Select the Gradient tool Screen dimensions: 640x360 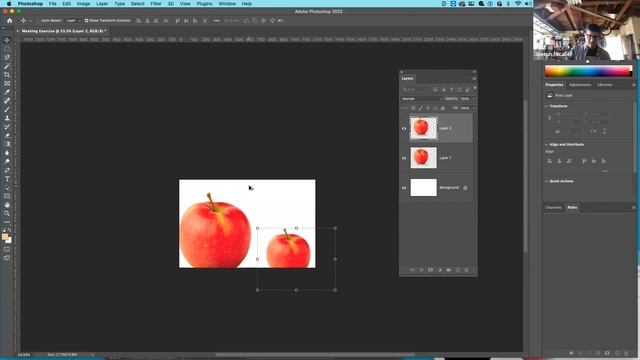pyautogui.click(x=7, y=144)
